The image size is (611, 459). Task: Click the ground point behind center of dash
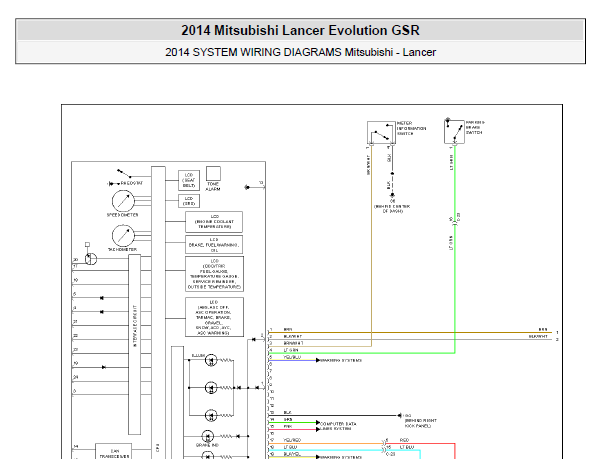pyautogui.click(x=392, y=195)
